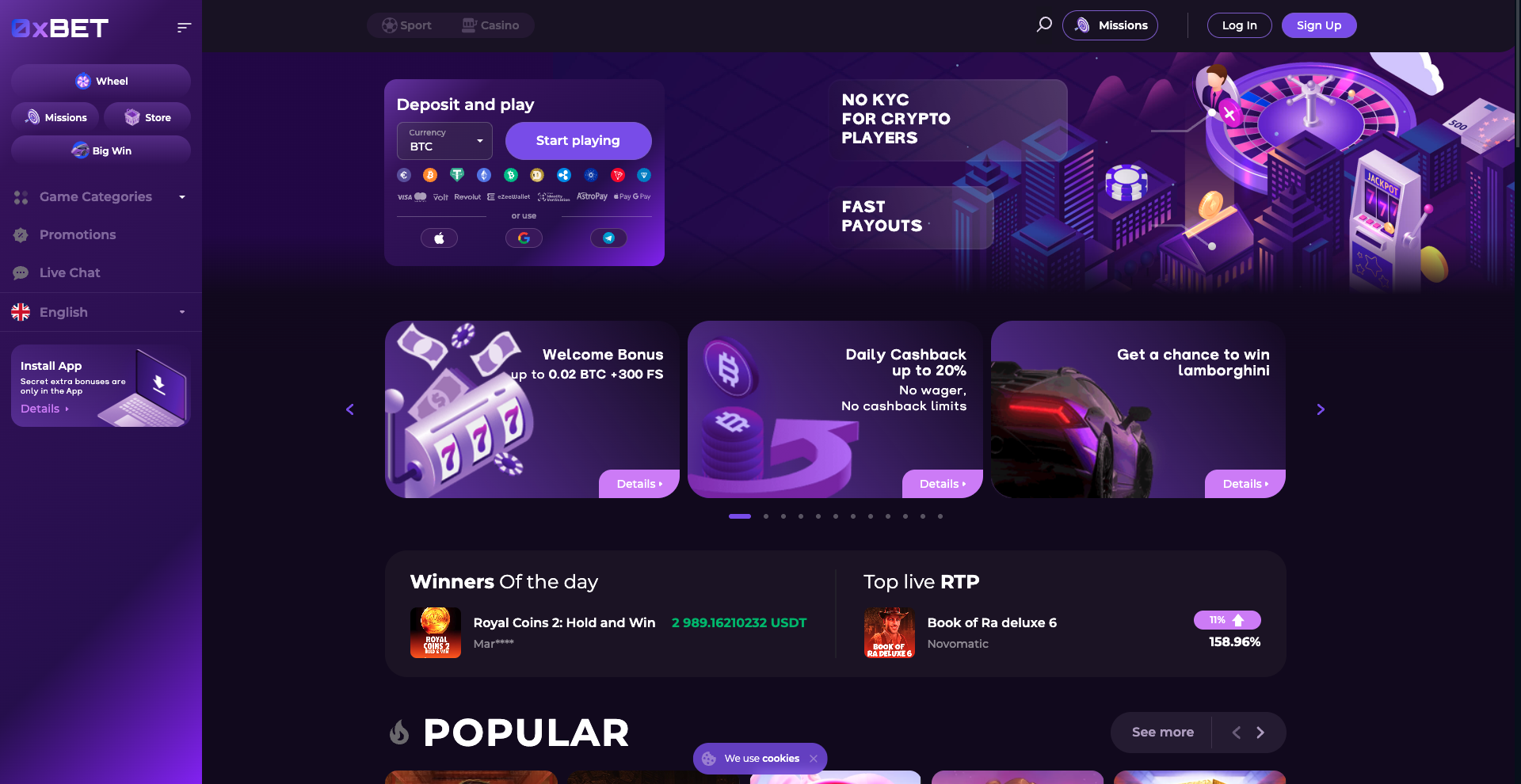
Task: Open Big Win in the sidebar
Action: coord(101,150)
